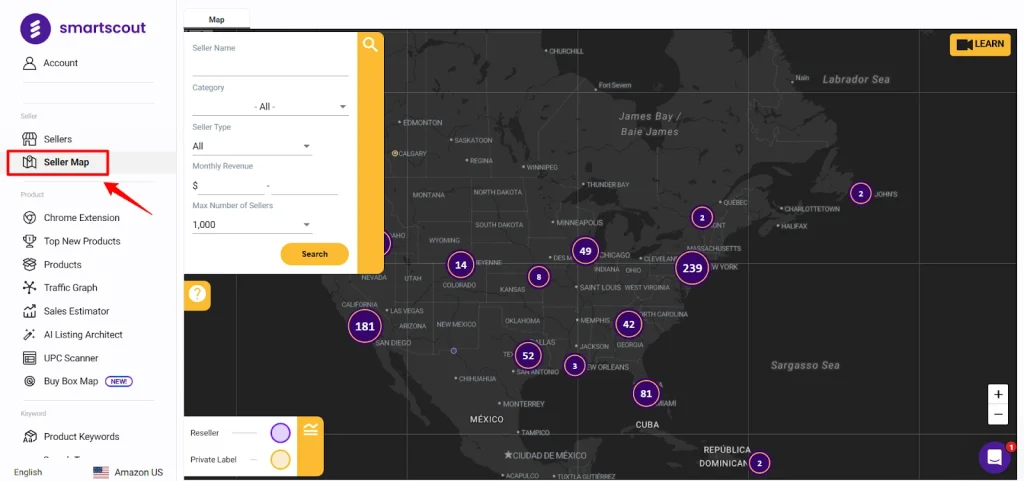Viewport: 1024px width, 481px height.
Task: Zoom in with the map plus button
Action: tap(997, 395)
